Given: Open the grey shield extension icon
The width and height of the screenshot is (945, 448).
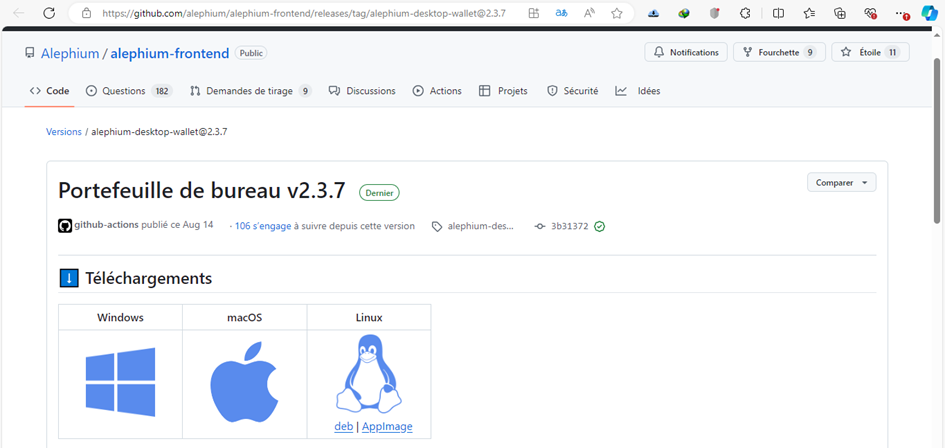Looking at the screenshot, I should pyautogui.click(x=715, y=13).
